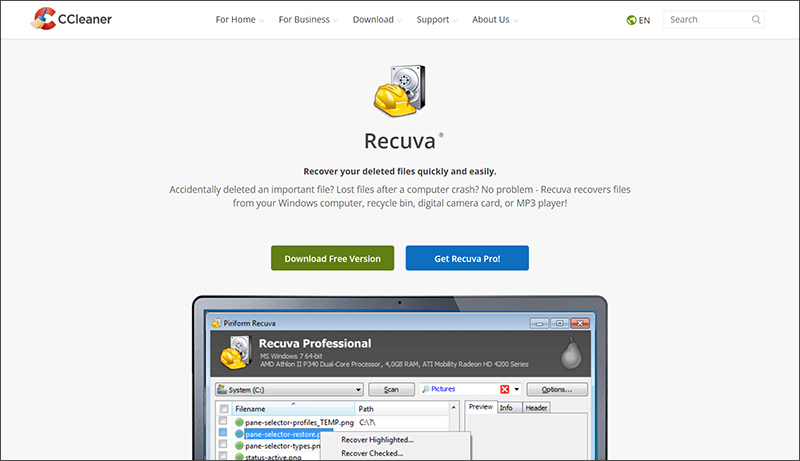Image resolution: width=800 pixels, height=461 pixels.
Task: Check the box for pane-selector-restore file
Action: pos(223,432)
